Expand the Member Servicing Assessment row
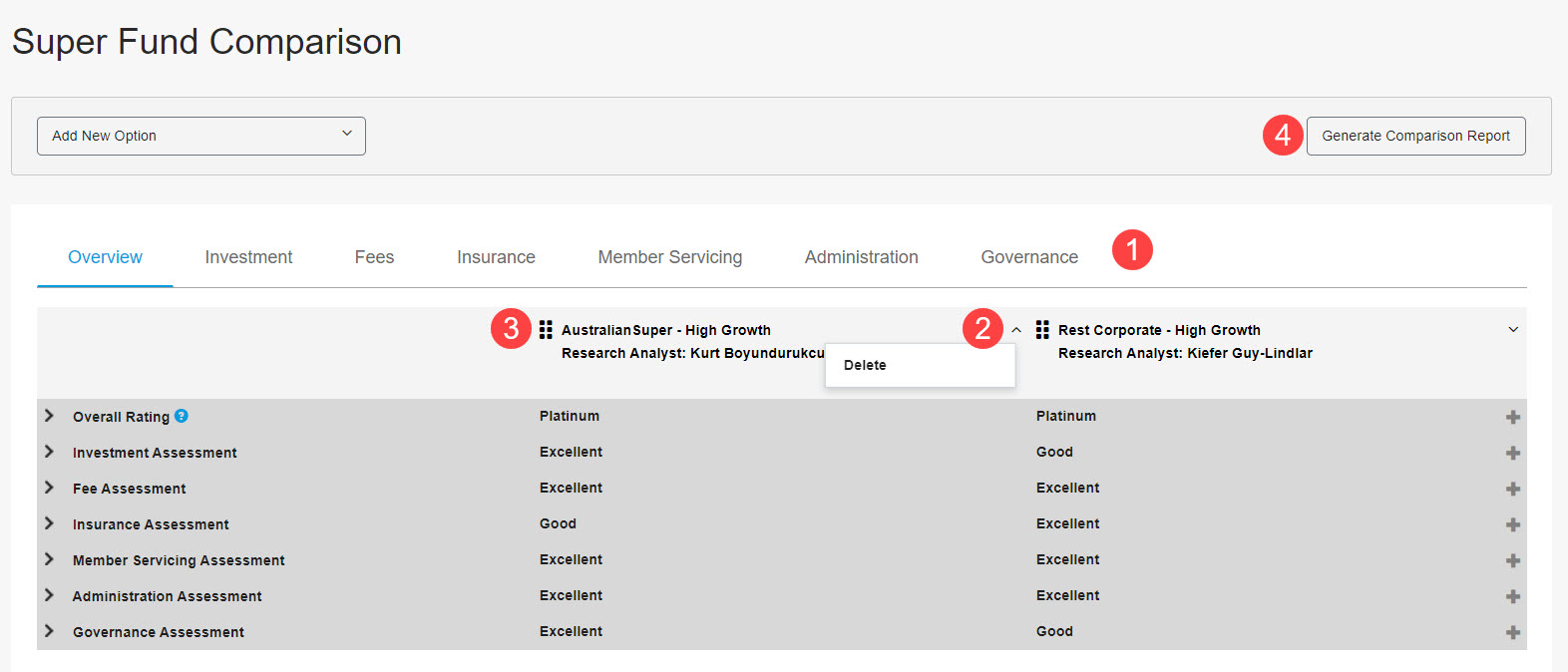Image resolution: width=1568 pixels, height=672 pixels. (49, 559)
